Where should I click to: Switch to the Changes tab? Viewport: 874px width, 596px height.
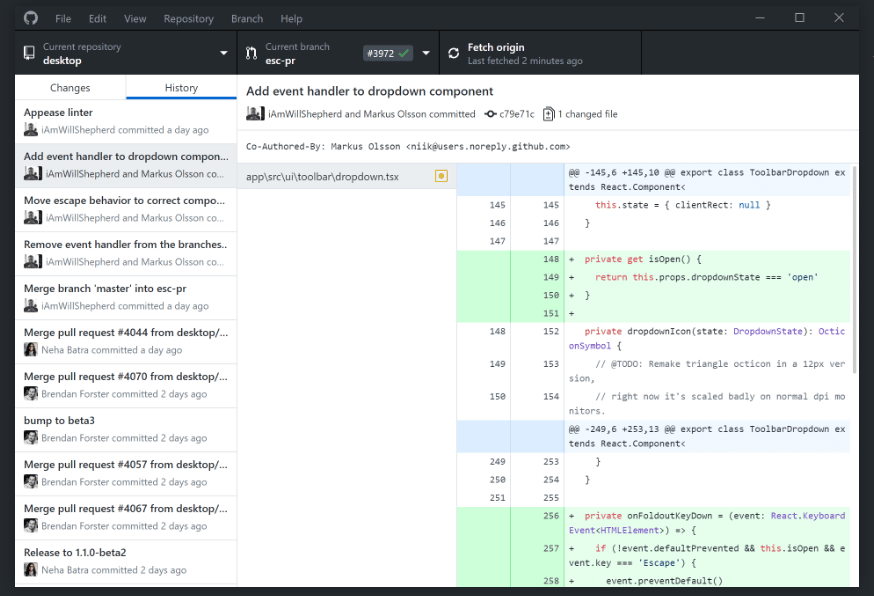pyautogui.click(x=70, y=88)
